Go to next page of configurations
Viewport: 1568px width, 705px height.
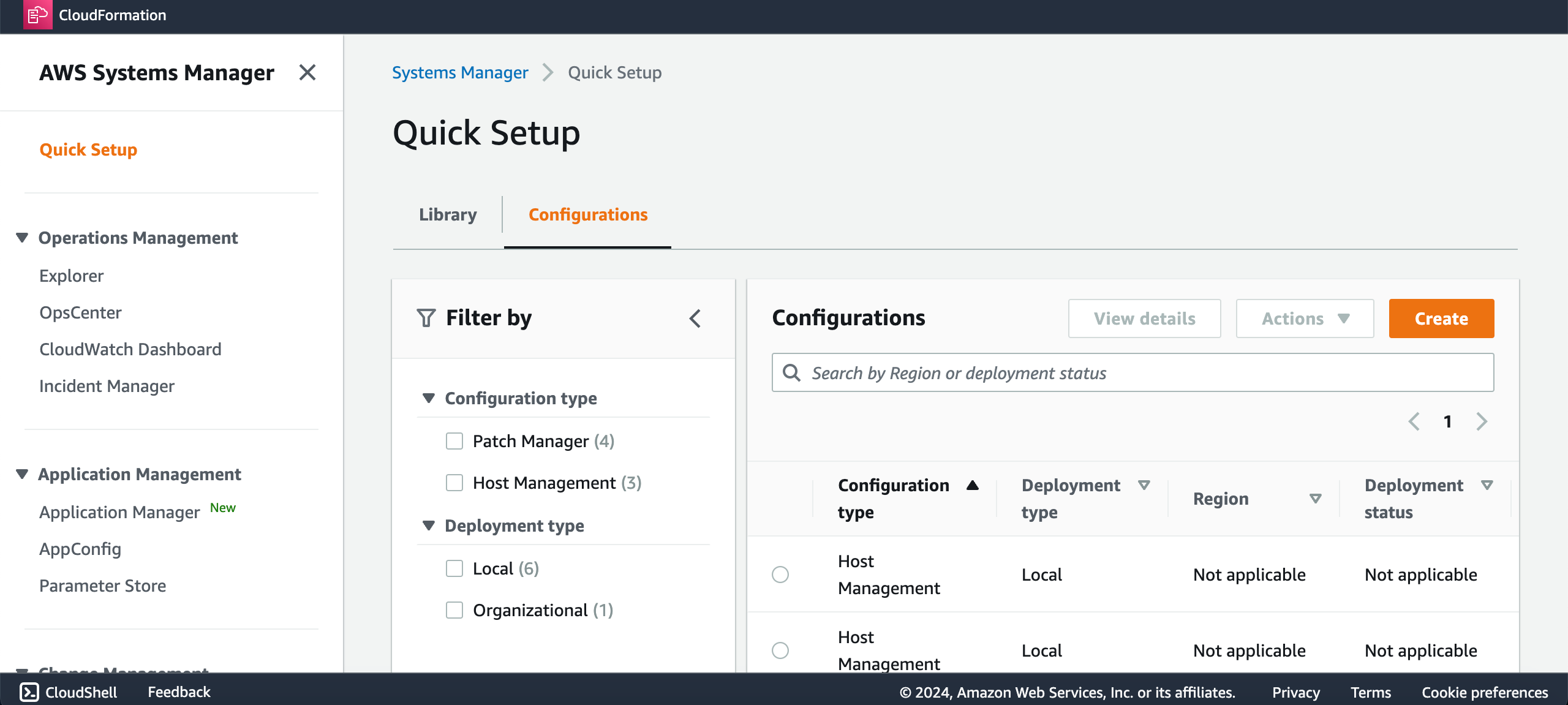[x=1482, y=421]
